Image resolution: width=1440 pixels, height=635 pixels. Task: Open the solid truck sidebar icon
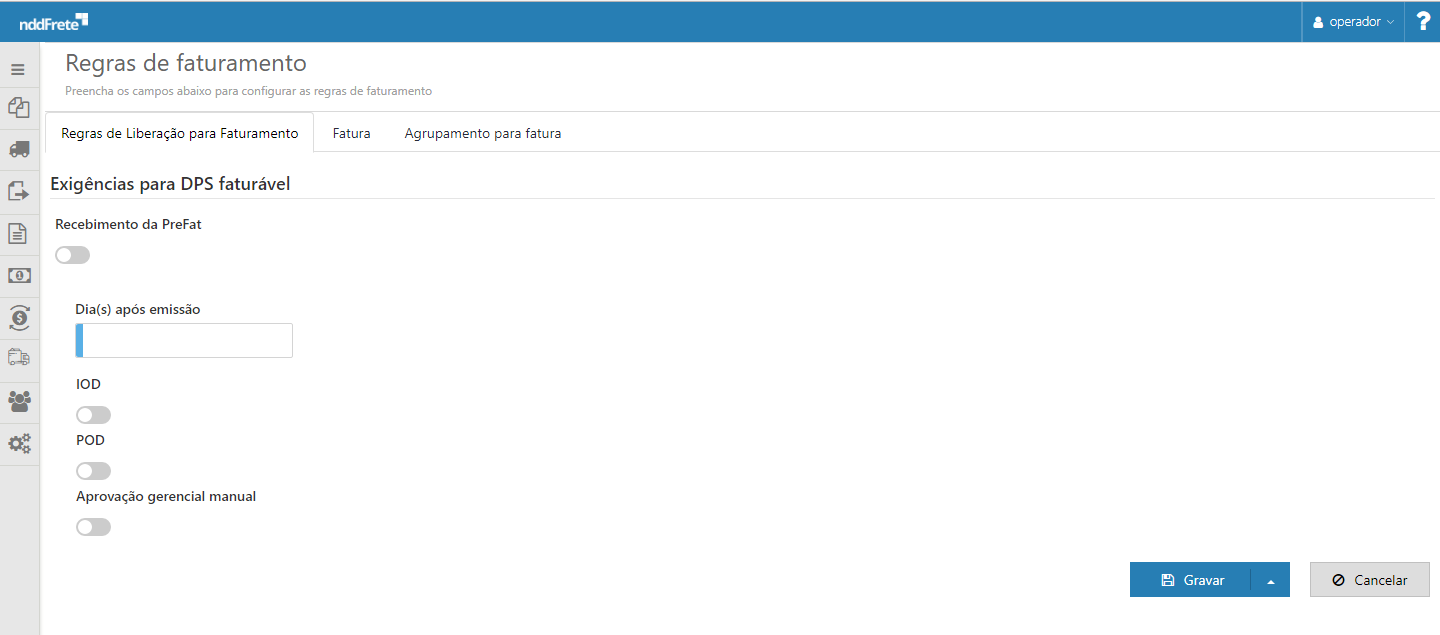[x=18, y=149]
